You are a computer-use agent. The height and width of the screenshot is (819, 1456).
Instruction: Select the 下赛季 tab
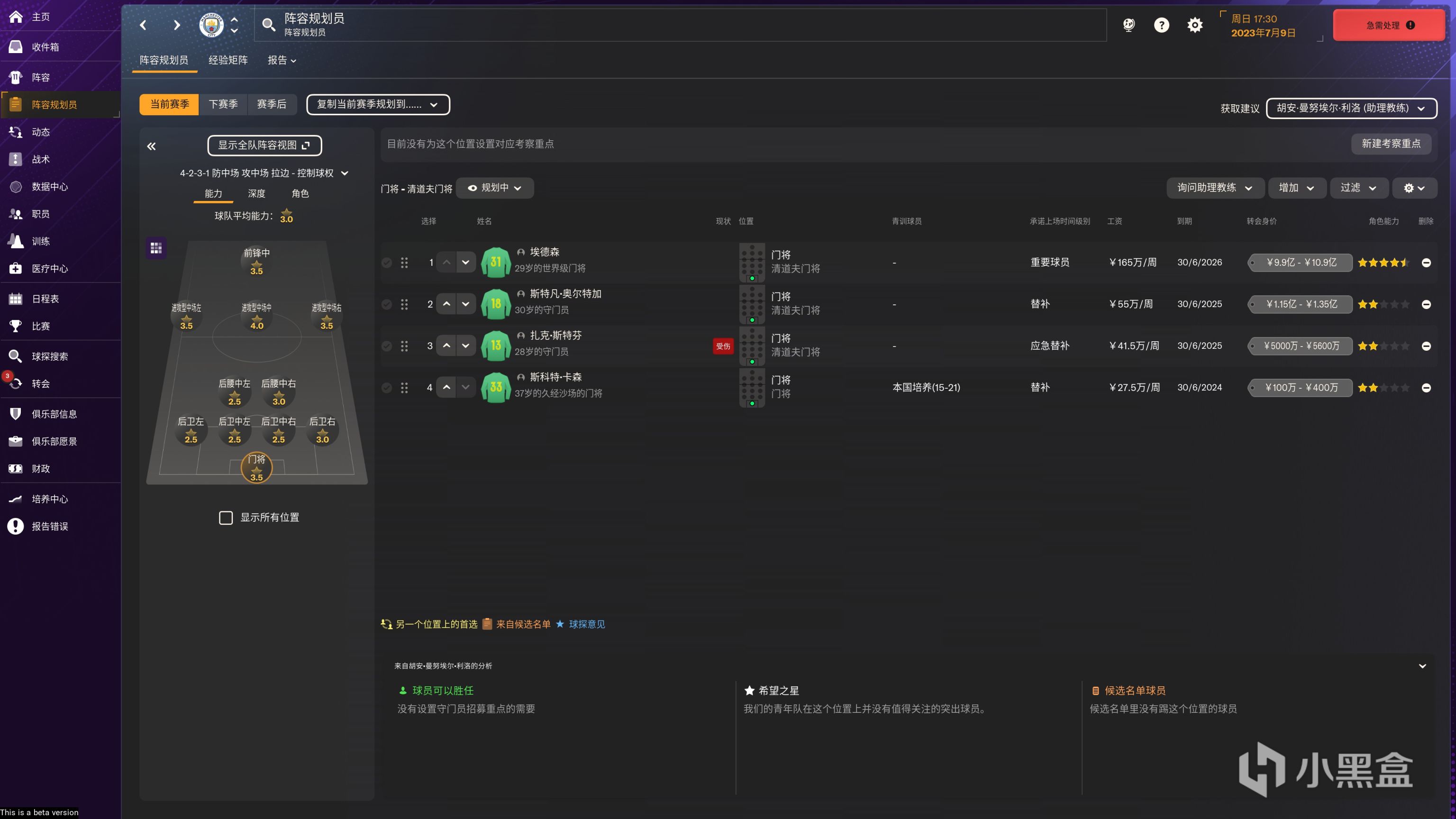pos(223,105)
